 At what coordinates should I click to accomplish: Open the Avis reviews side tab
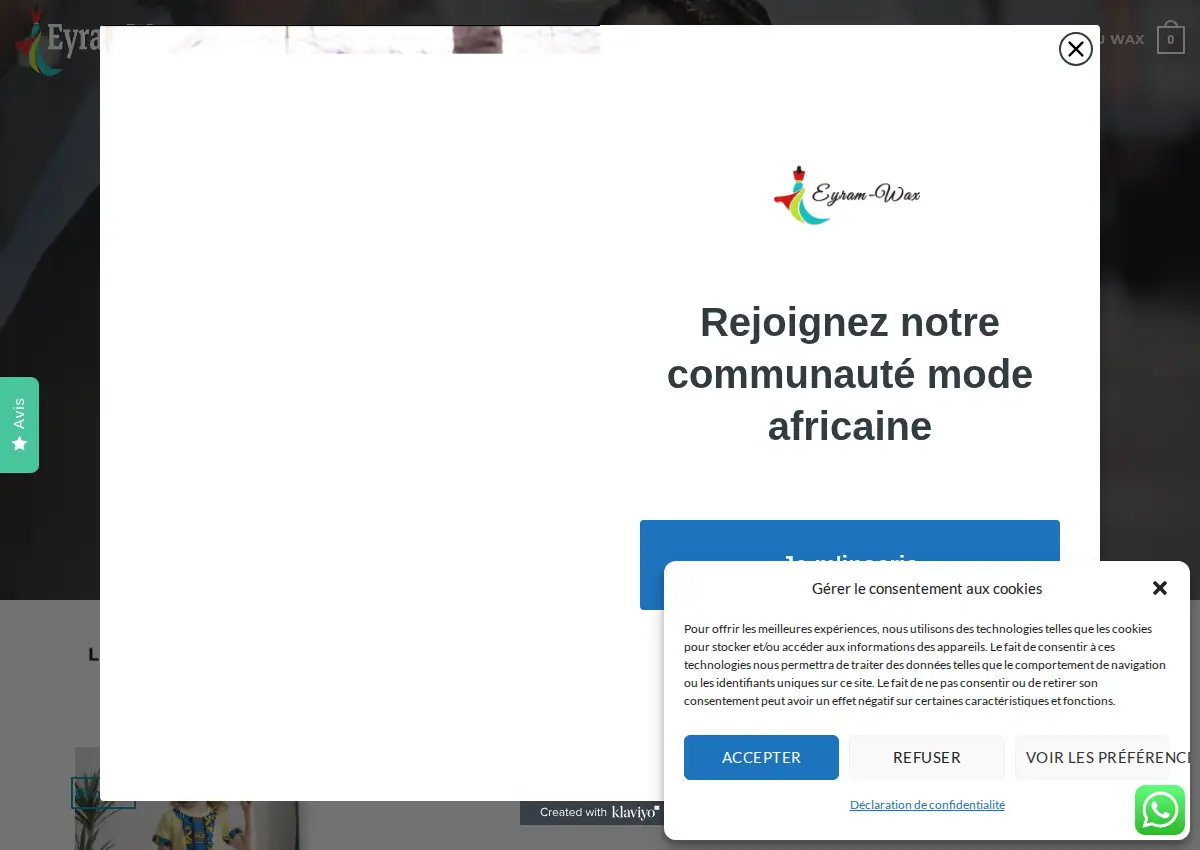coord(19,425)
